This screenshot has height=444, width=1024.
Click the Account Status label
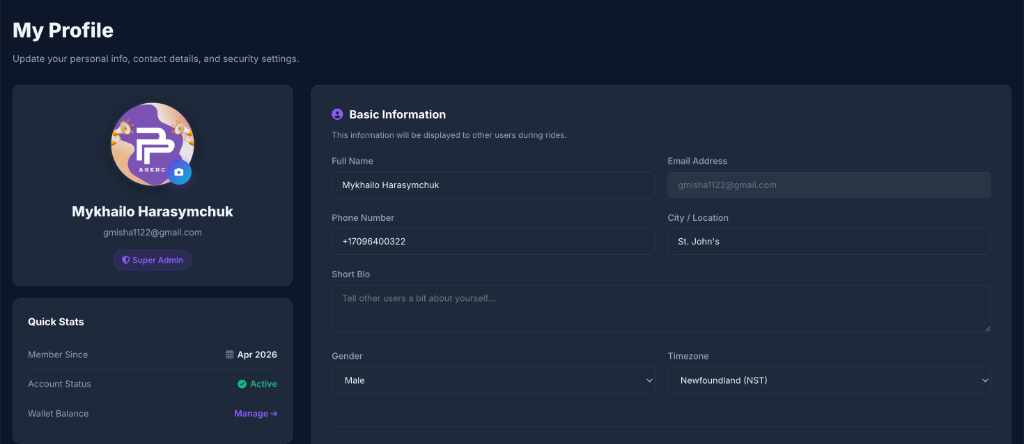pyautogui.click(x=59, y=384)
